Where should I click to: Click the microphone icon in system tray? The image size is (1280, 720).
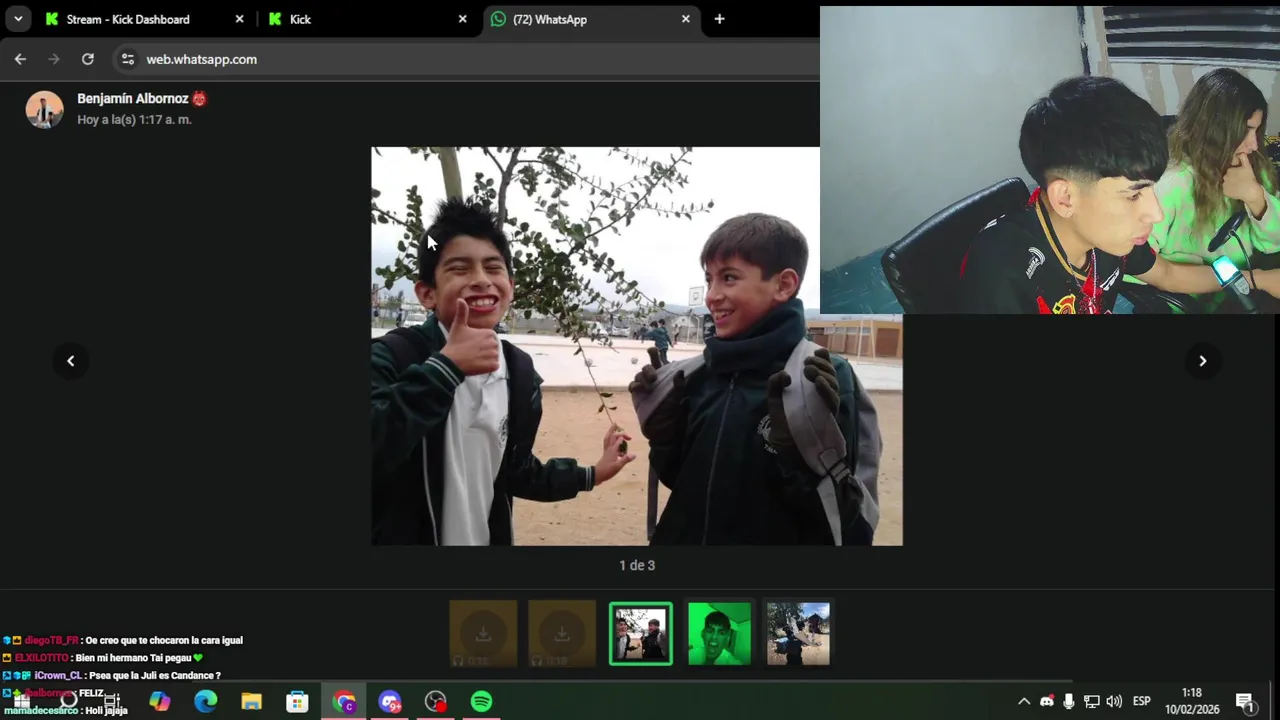(1069, 701)
